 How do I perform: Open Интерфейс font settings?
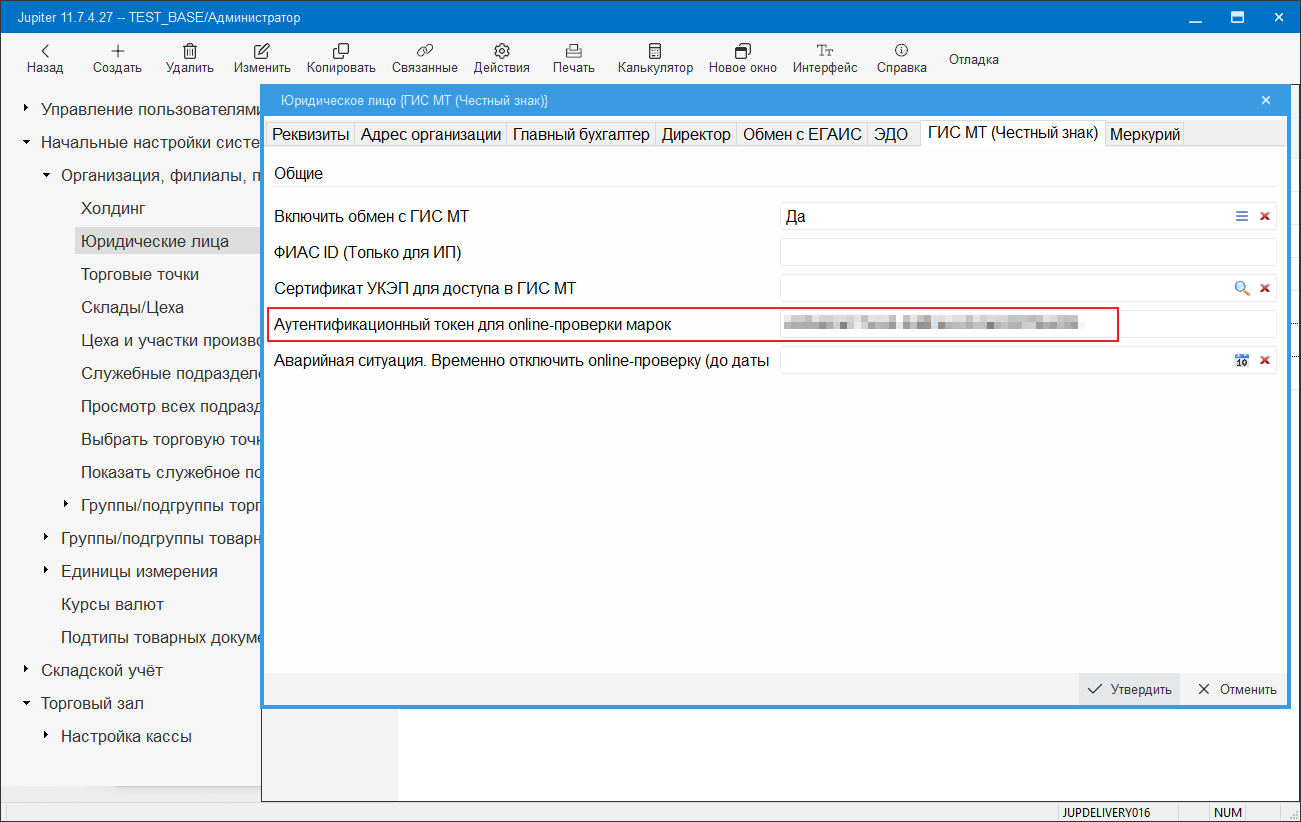(825, 59)
